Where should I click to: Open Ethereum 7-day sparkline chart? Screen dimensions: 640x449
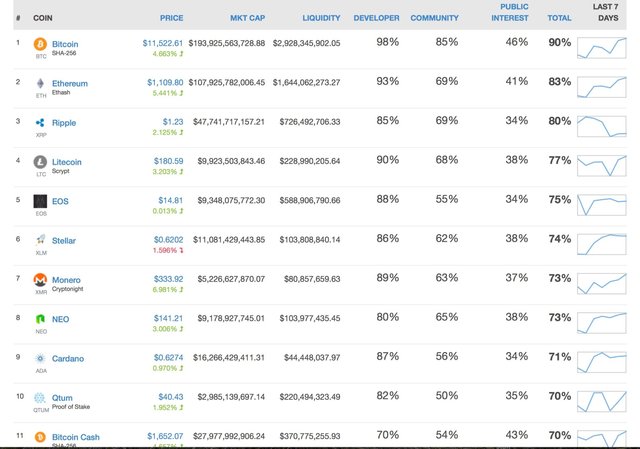(602, 87)
